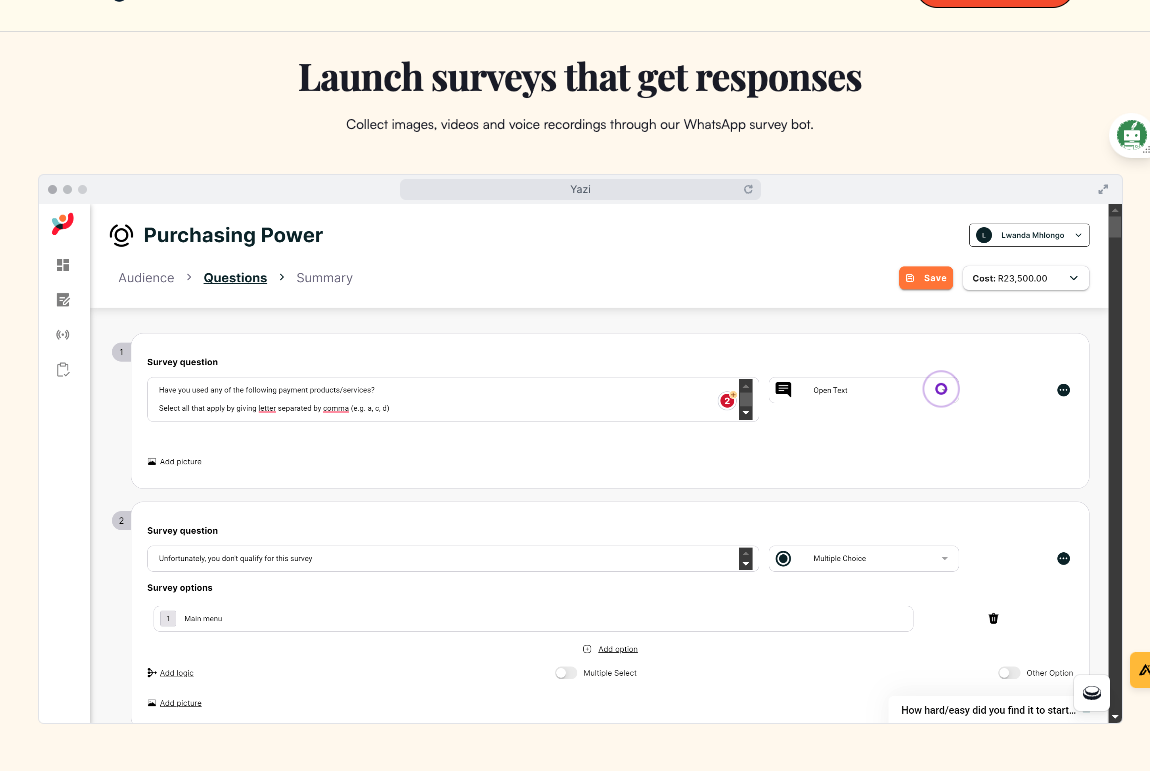The width and height of the screenshot is (1150, 771).
Task: Click the stepper arrows on question 2 textbox
Action: [746, 559]
